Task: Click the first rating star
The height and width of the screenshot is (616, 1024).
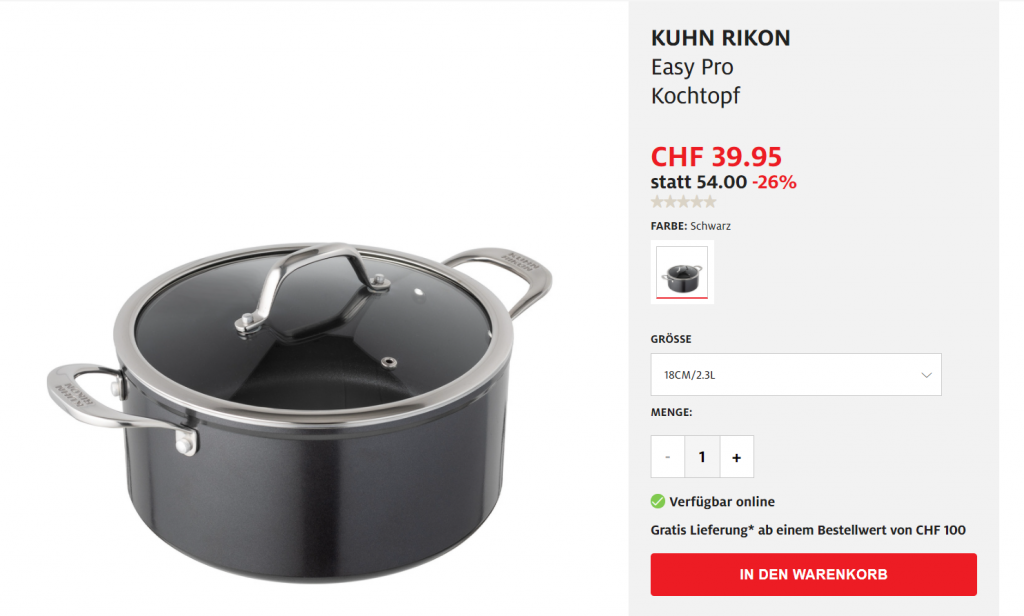Action: point(658,202)
